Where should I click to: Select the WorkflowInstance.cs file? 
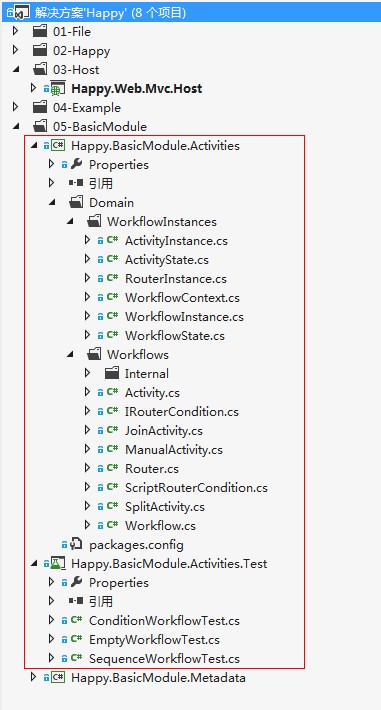(184, 317)
